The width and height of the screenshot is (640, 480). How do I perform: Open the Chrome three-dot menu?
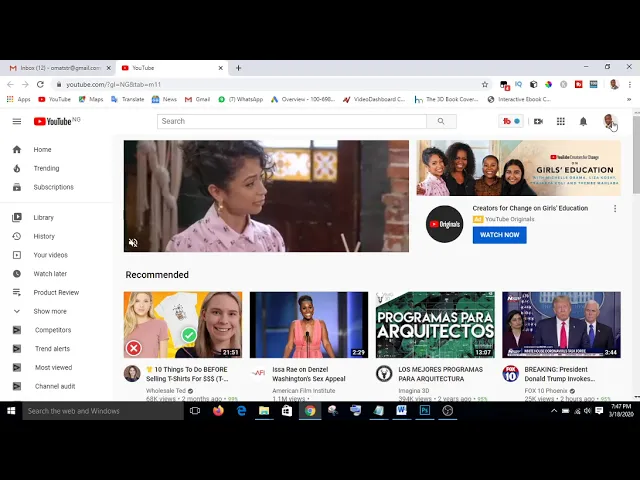click(630, 84)
